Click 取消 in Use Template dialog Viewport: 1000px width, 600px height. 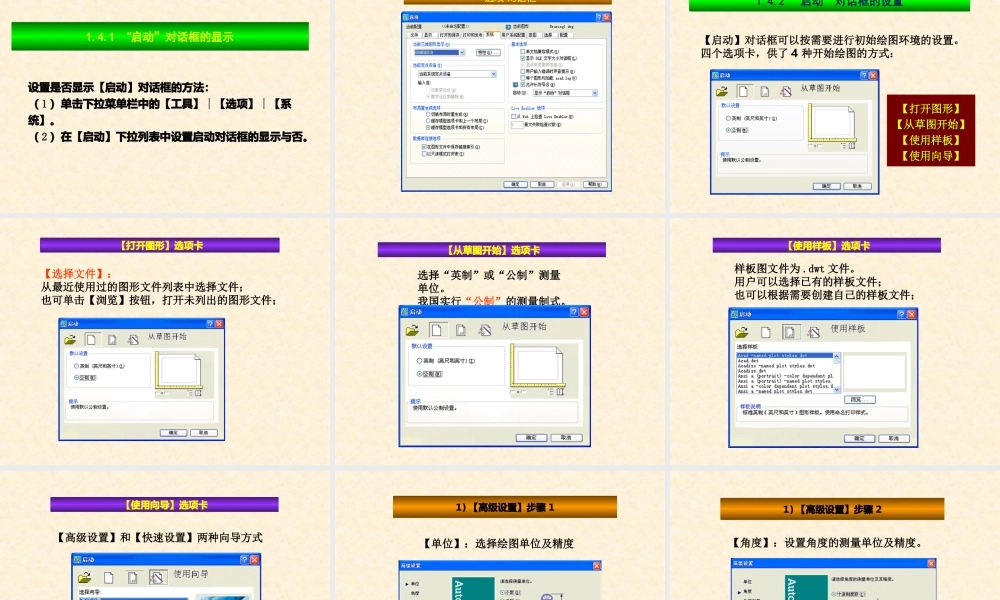(894, 438)
